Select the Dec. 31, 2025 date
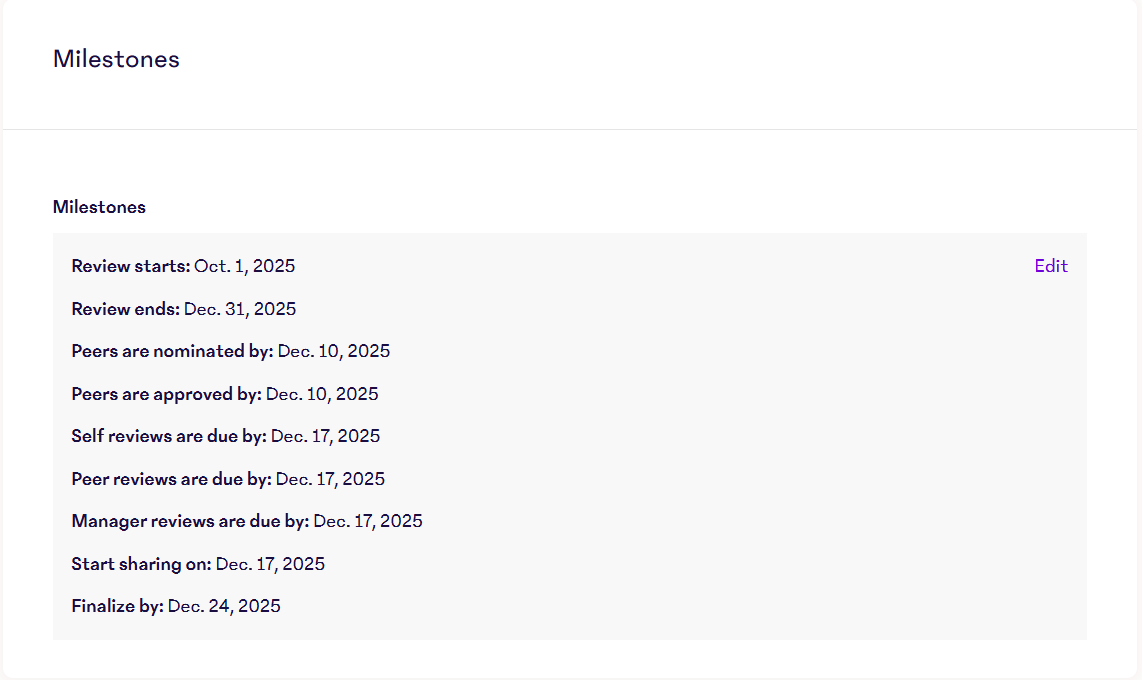The height and width of the screenshot is (680, 1142). pyautogui.click(x=240, y=309)
